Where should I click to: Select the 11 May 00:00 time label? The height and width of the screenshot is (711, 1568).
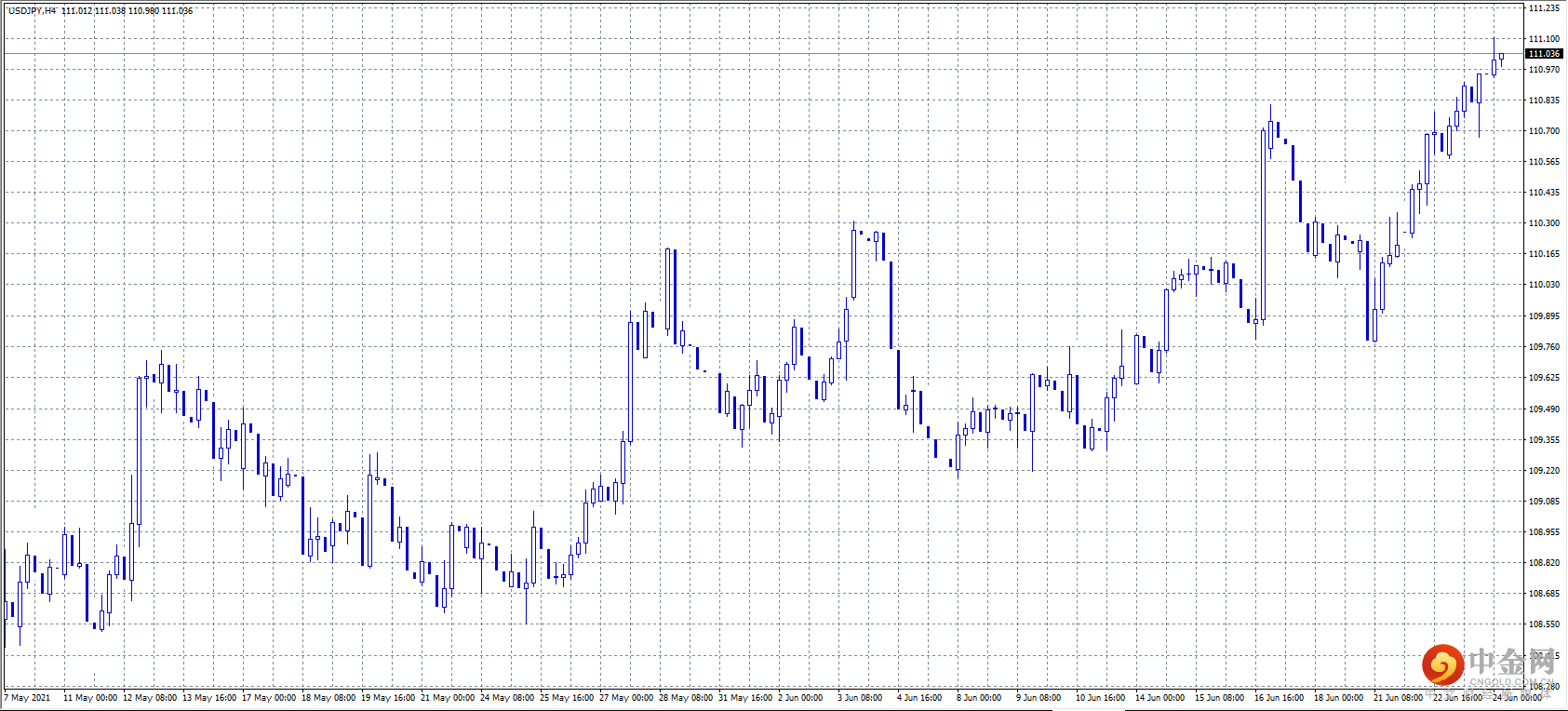click(x=90, y=698)
